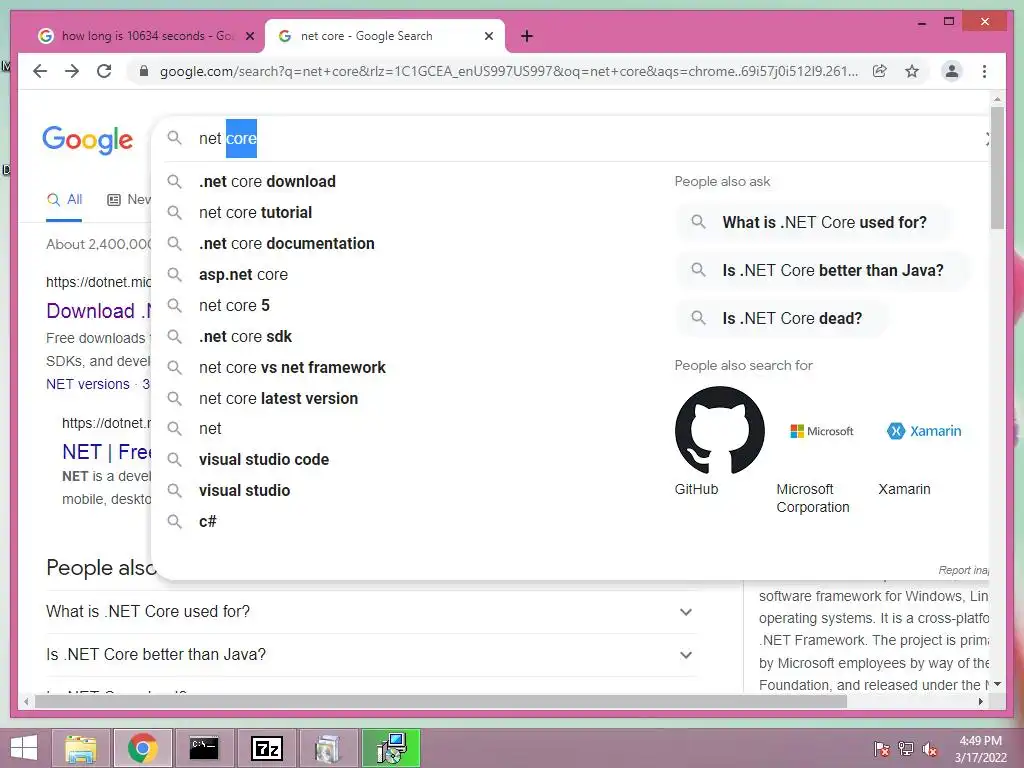Click 'Report inappropriate predictions' link
The width and height of the screenshot is (1024, 768).
click(x=964, y=570)
